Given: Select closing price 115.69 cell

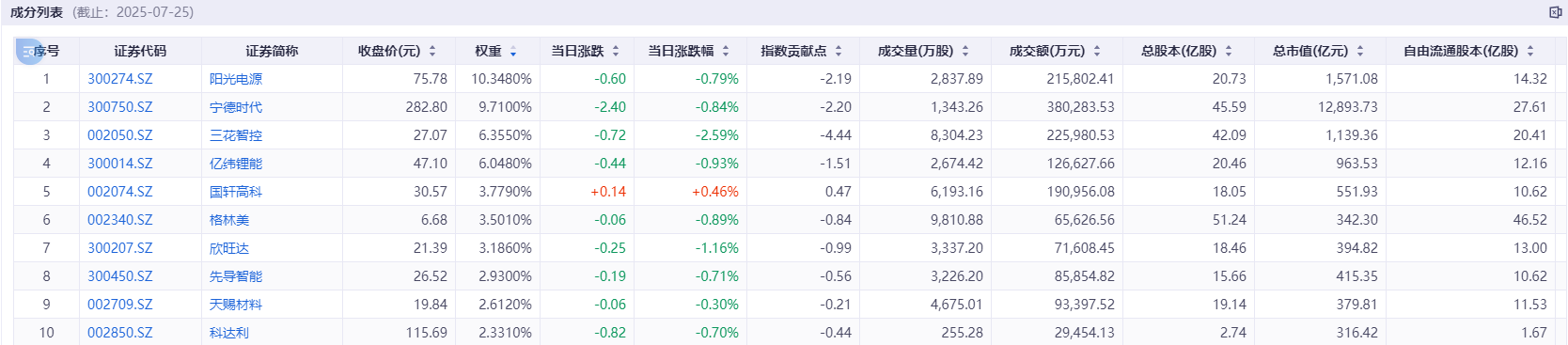Looking at the screenshot, I should (427, 333).
